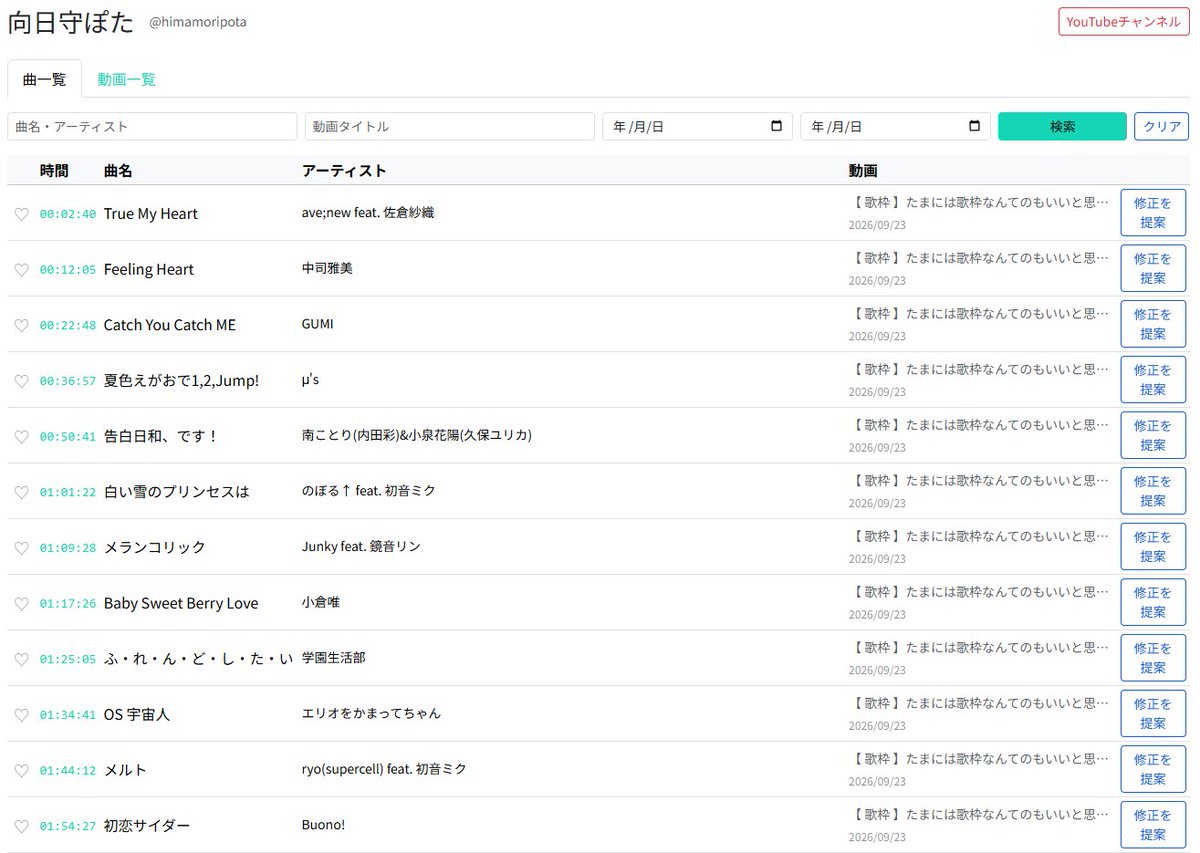
Task: Focus the 動画タイトル input field
Action: pos(450,126)
